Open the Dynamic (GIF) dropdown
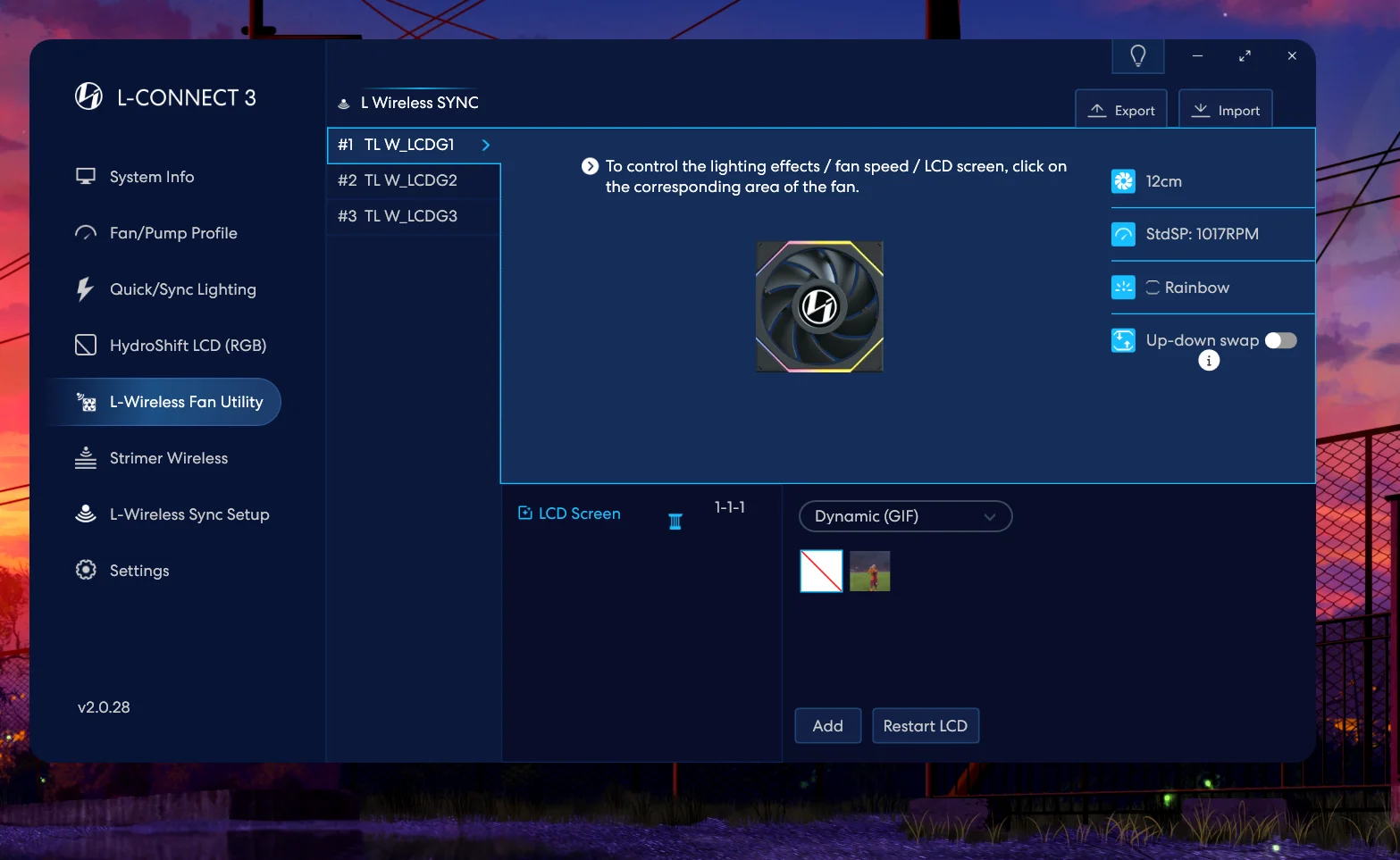1400x860 pixels. tap(905, 516)
